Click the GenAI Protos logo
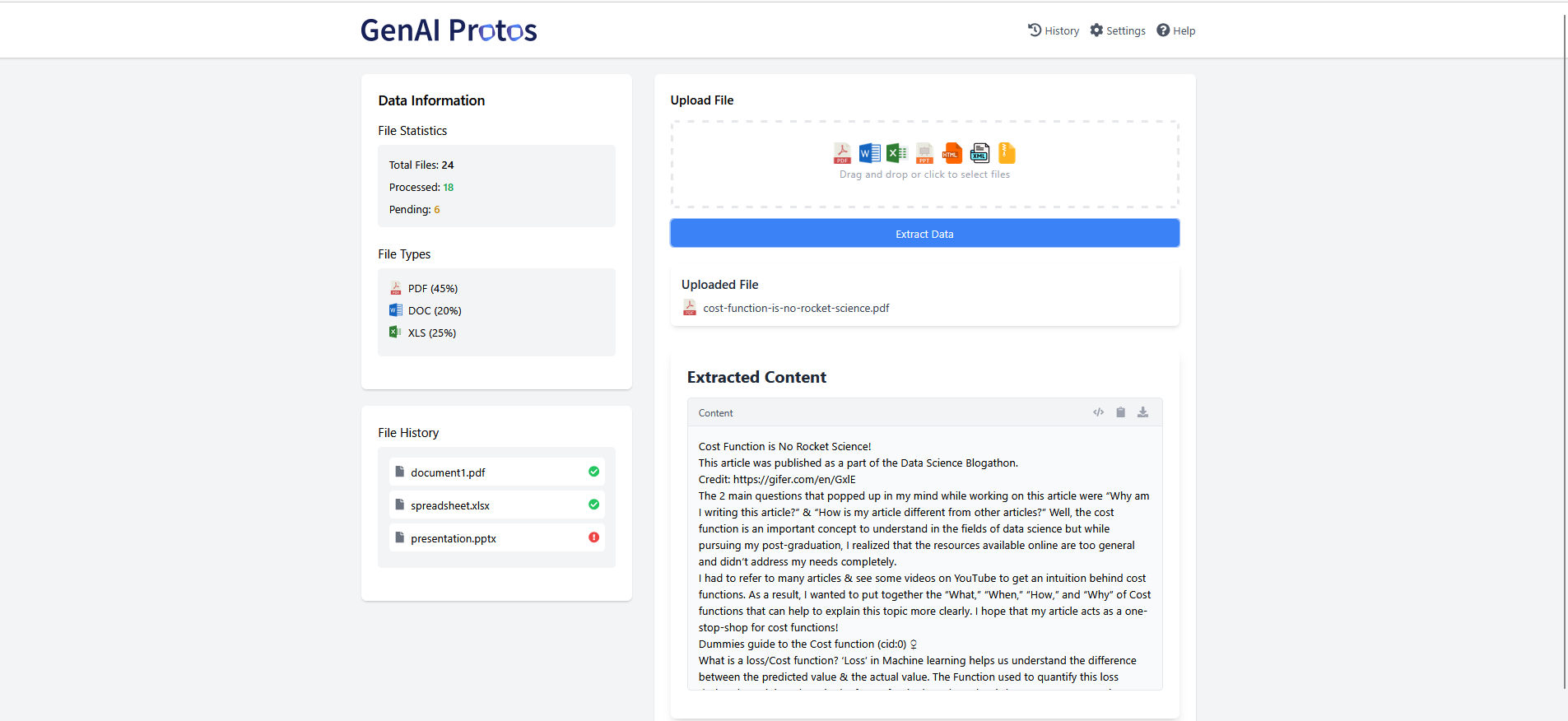Viewport: 1568px width, 721px height. 449,30
